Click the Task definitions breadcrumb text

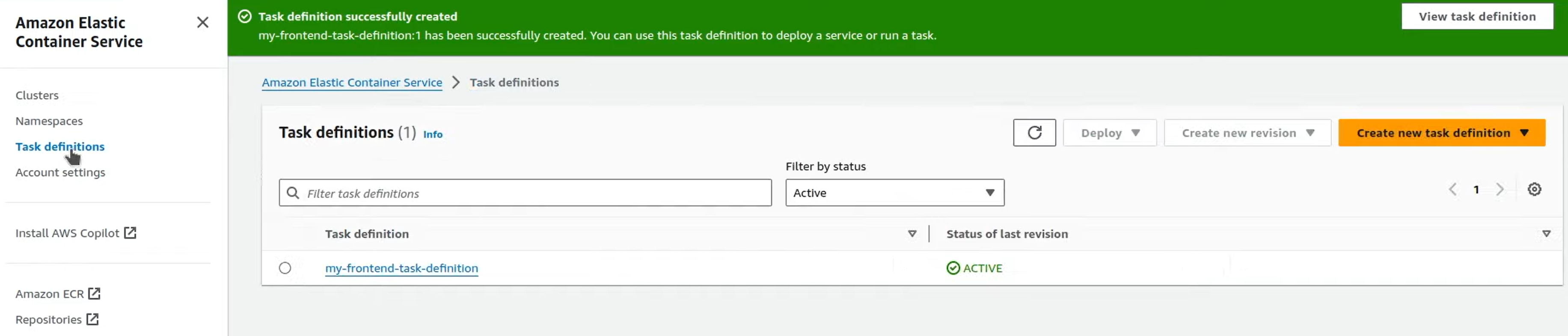(x=514, y=83)
